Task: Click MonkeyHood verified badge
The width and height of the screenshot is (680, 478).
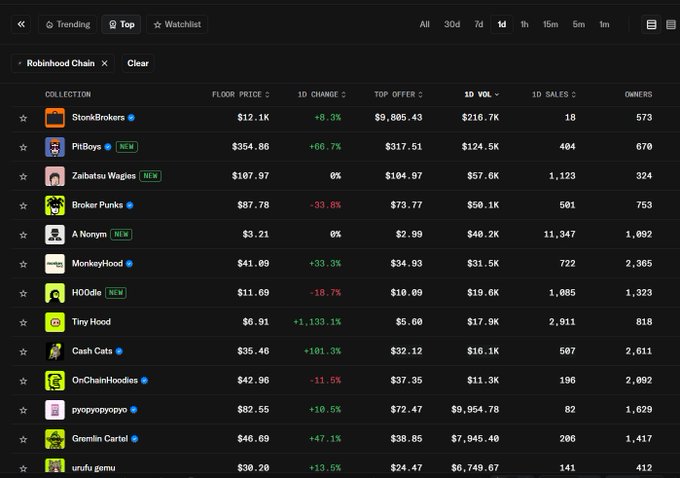Action: [129, 264]
